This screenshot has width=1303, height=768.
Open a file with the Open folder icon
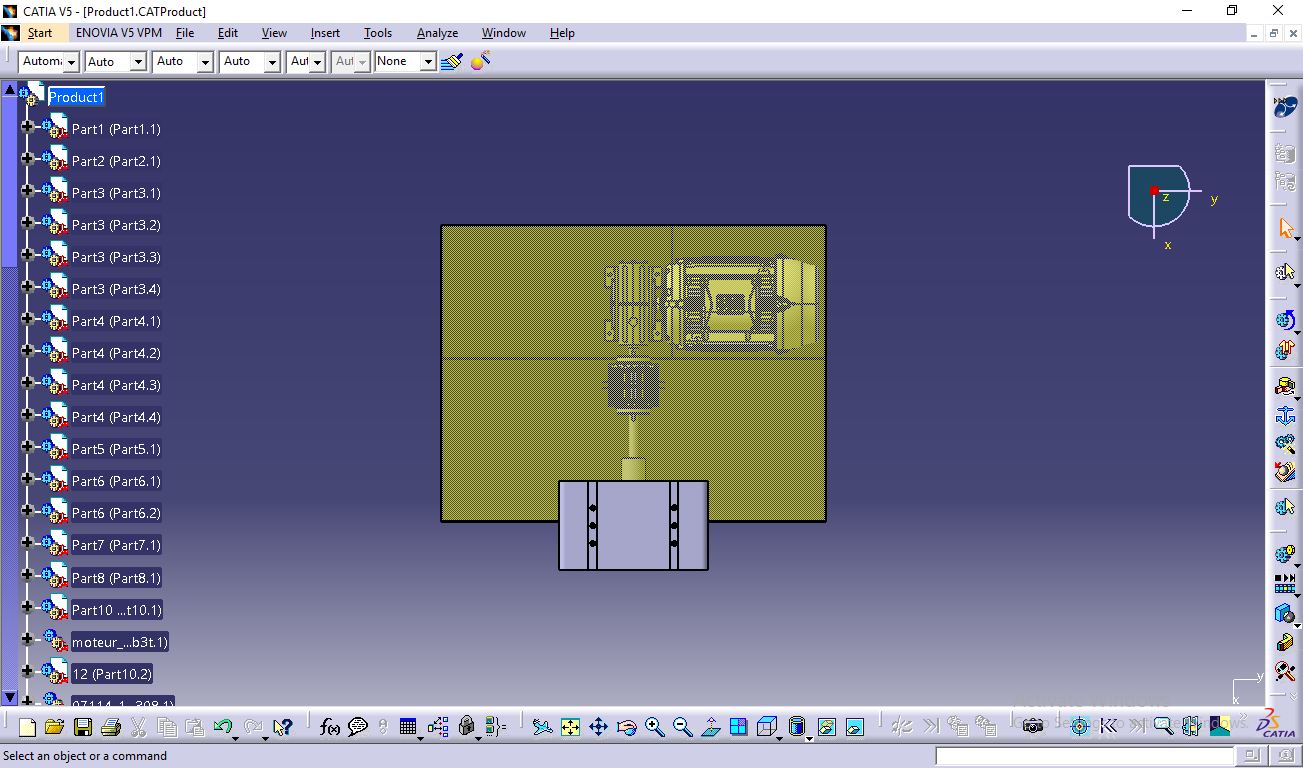[54, 727]
